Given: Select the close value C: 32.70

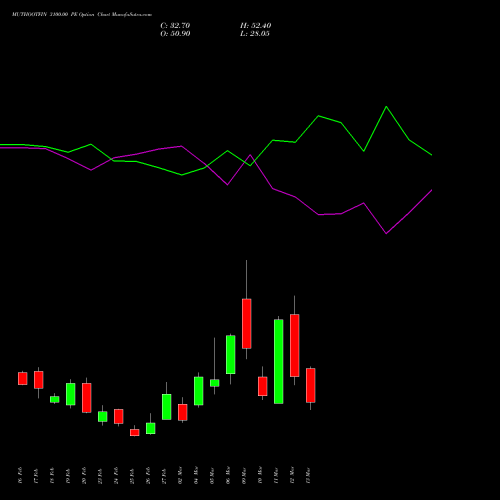Looking at the screenshot, I should tap(175, 26).
